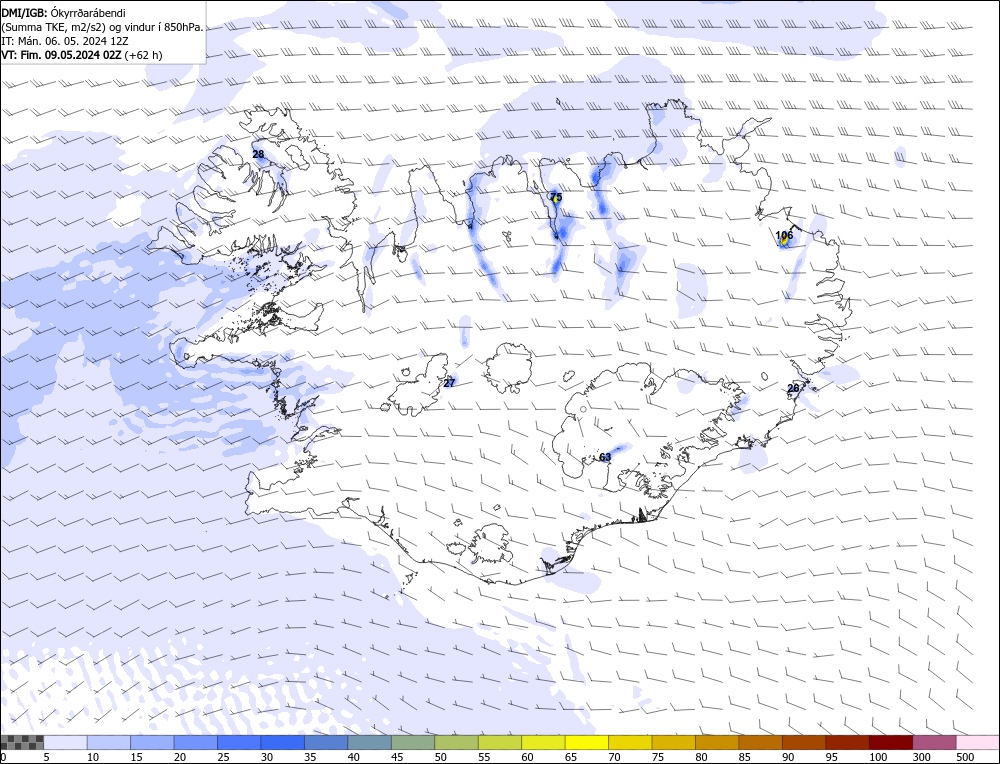Click the 300–500 pale pink swatch
The height and width of the screenshot is (764, 1000).
[933, 742]
